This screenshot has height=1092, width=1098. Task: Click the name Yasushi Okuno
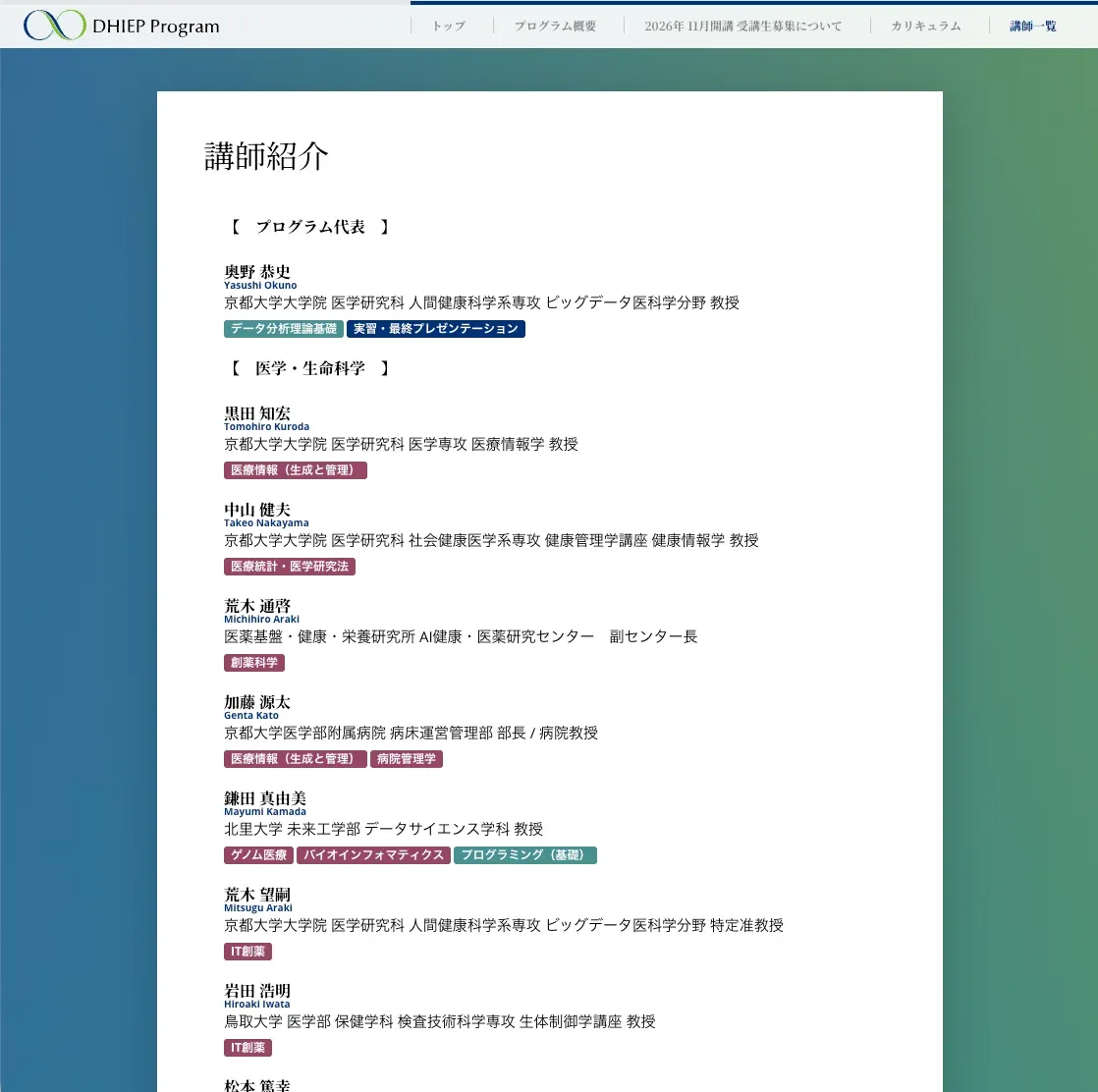coord(260,286)
